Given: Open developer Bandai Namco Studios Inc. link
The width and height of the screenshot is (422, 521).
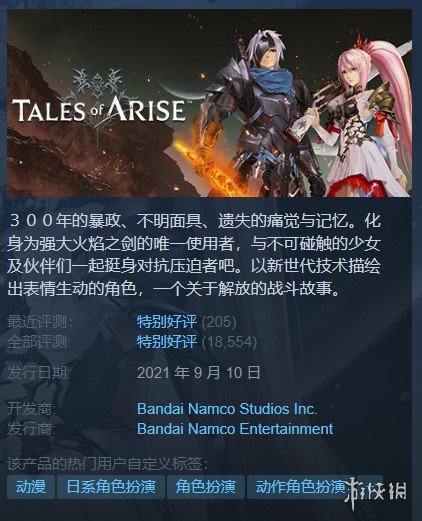Looking at the screenshot, I should click(227, 409).
